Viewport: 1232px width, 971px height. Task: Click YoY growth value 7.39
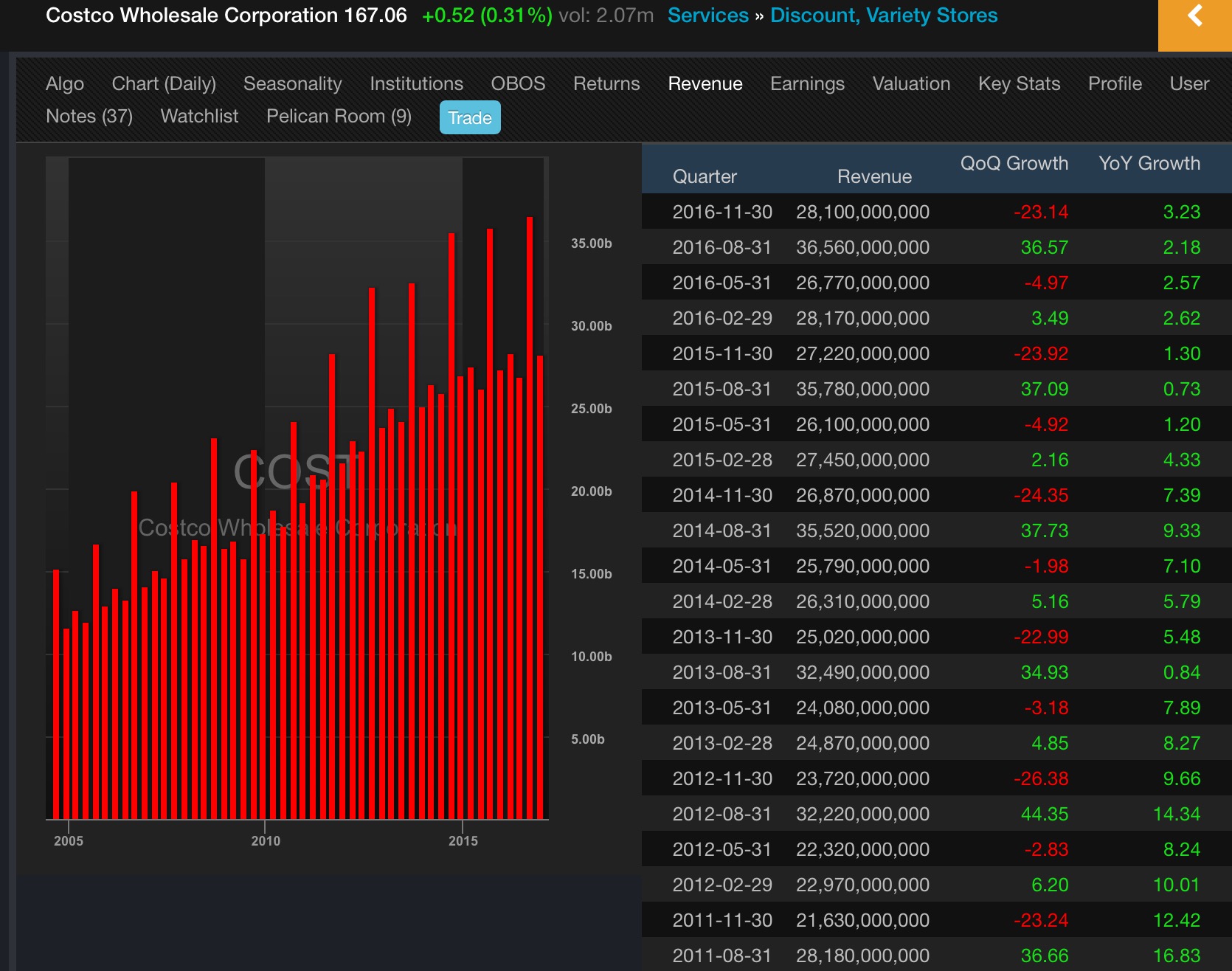1181,496
